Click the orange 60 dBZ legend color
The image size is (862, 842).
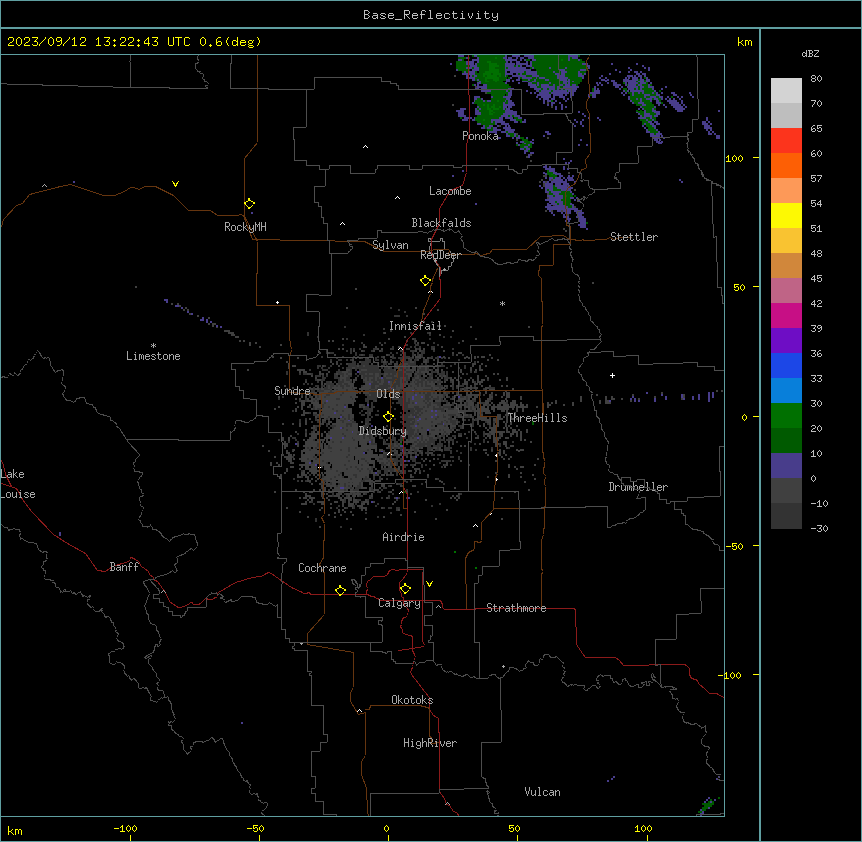pos(786,166)
